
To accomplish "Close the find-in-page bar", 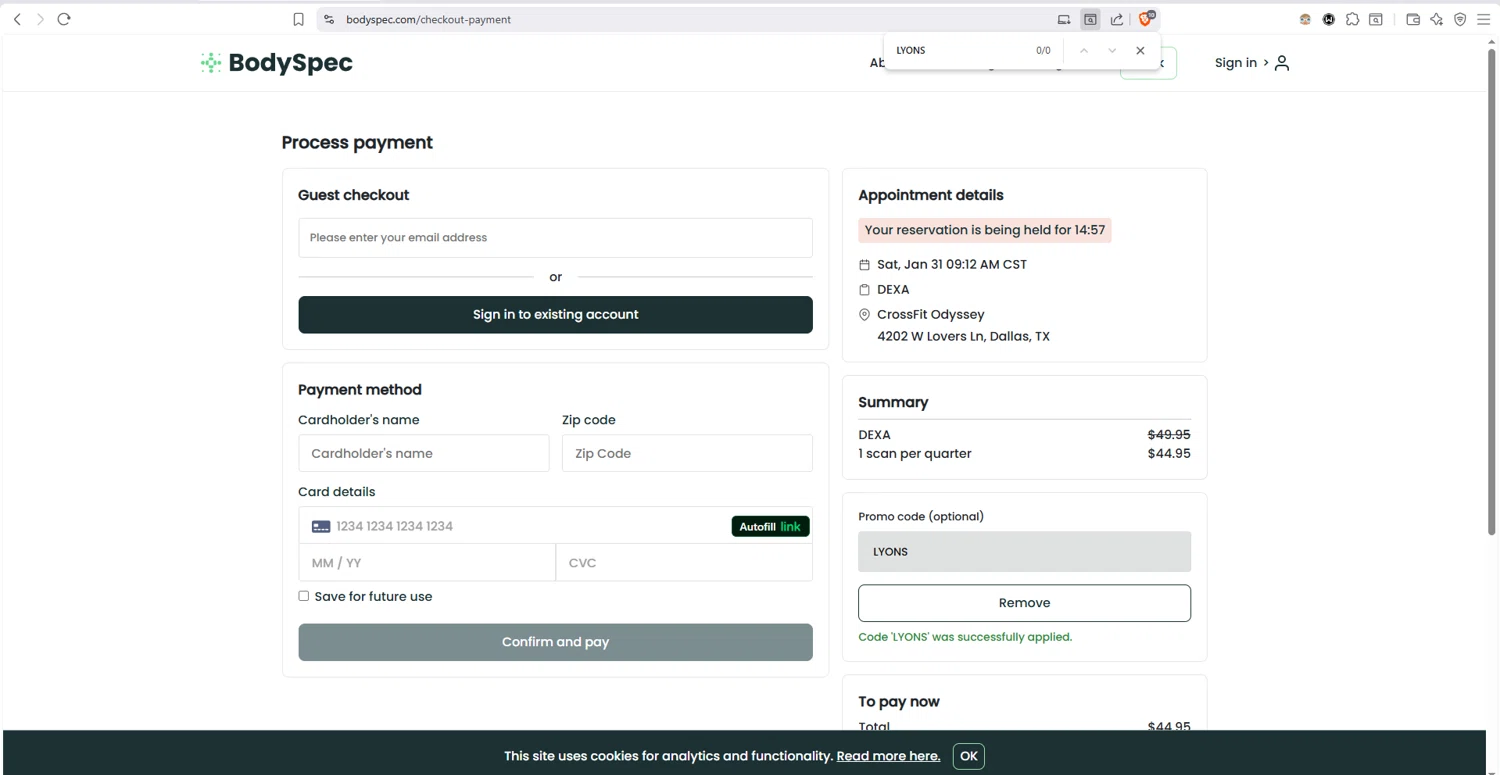I will point(1140,50).
